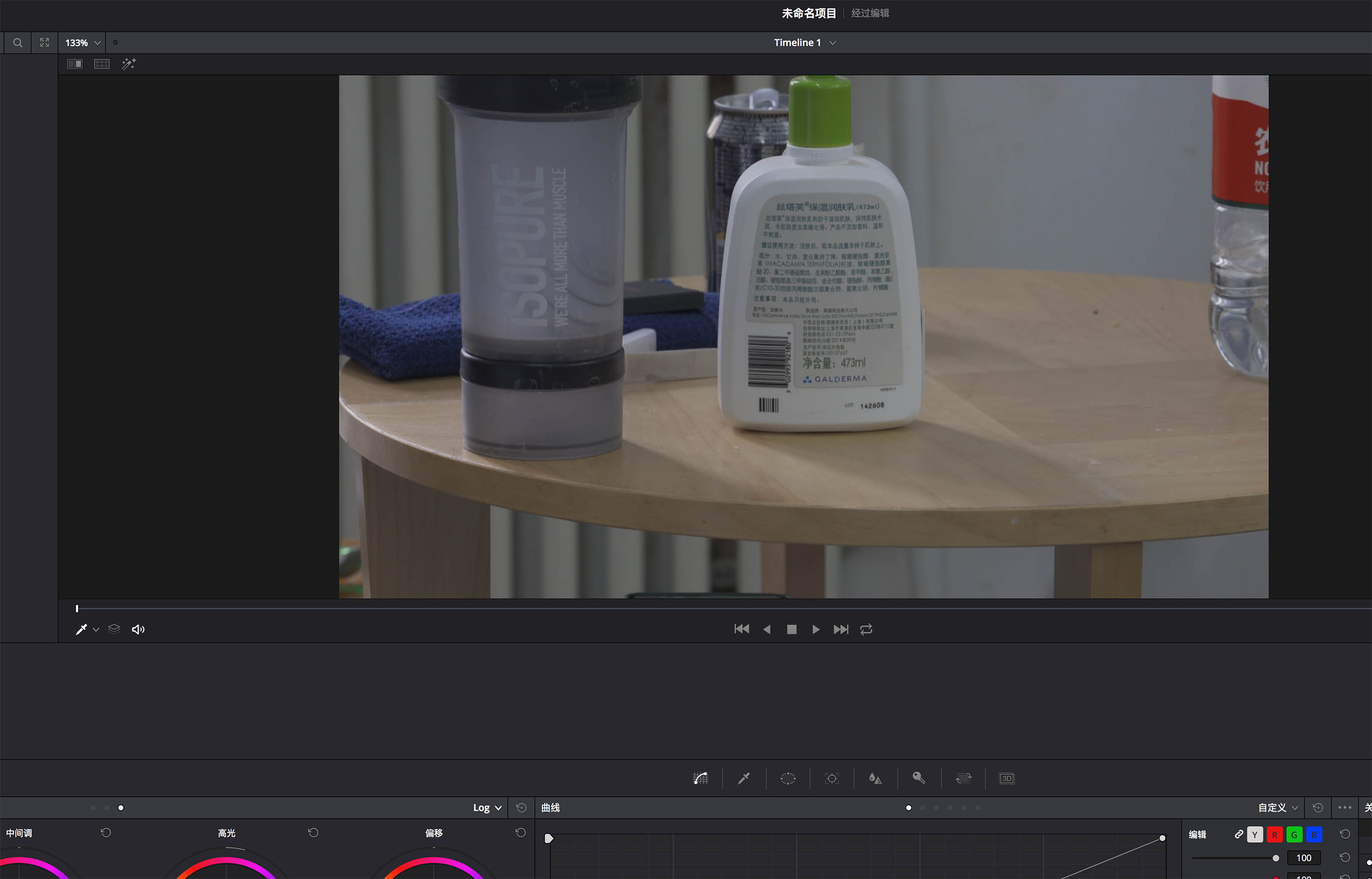This screenshot has width=1372, height=879.
Task: Click the curve's top-left handle marker
Action: point(549,838)
